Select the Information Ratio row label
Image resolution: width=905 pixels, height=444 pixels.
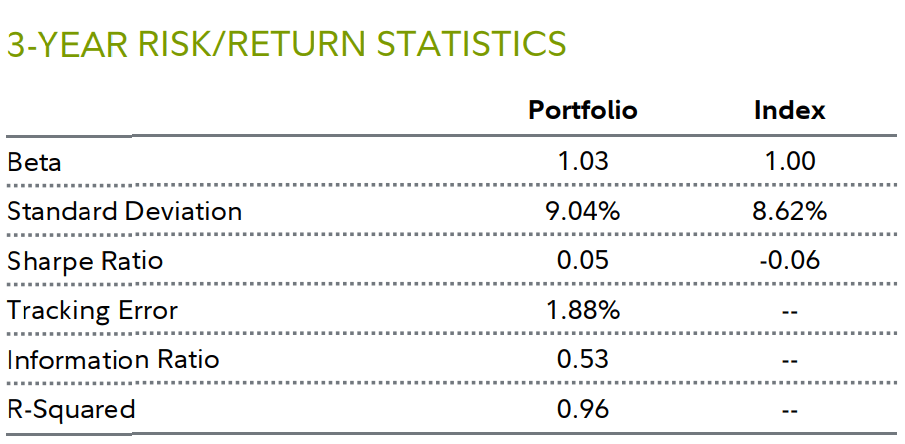[x=112, y=359]
